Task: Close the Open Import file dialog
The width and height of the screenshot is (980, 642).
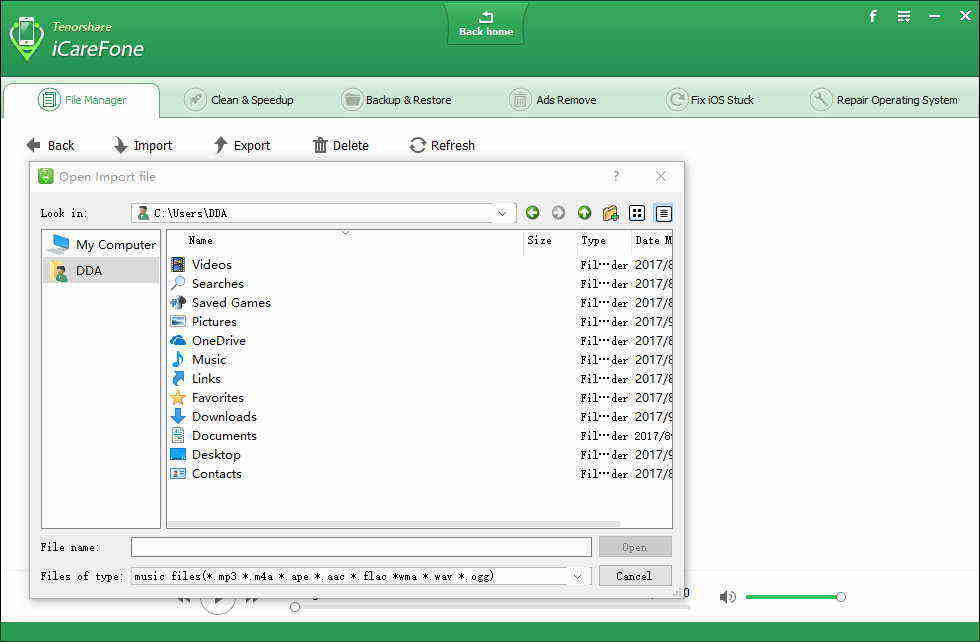Action: pyautogui.click(x=661, y=176)
